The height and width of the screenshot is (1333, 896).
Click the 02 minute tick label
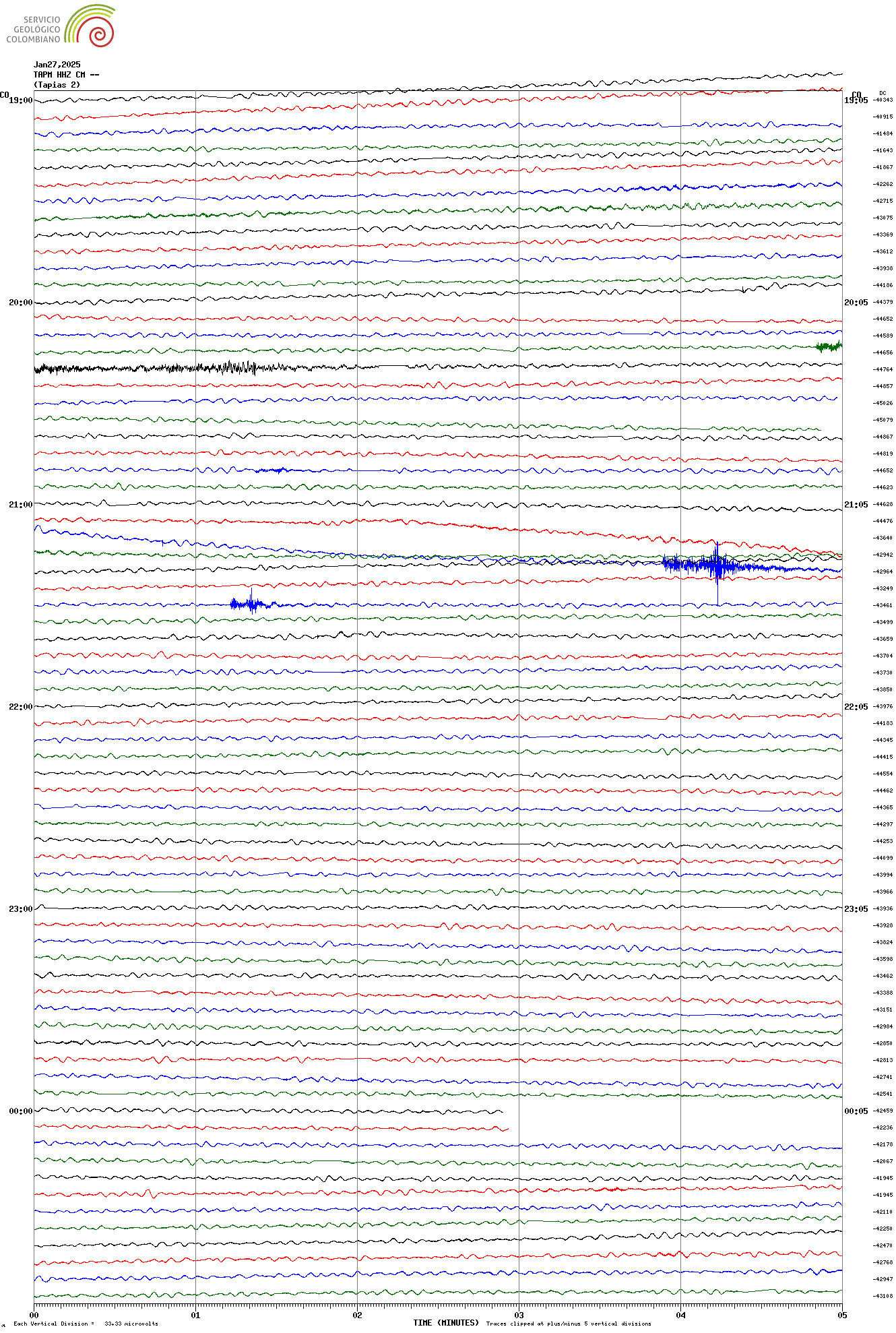(357, 1315)
